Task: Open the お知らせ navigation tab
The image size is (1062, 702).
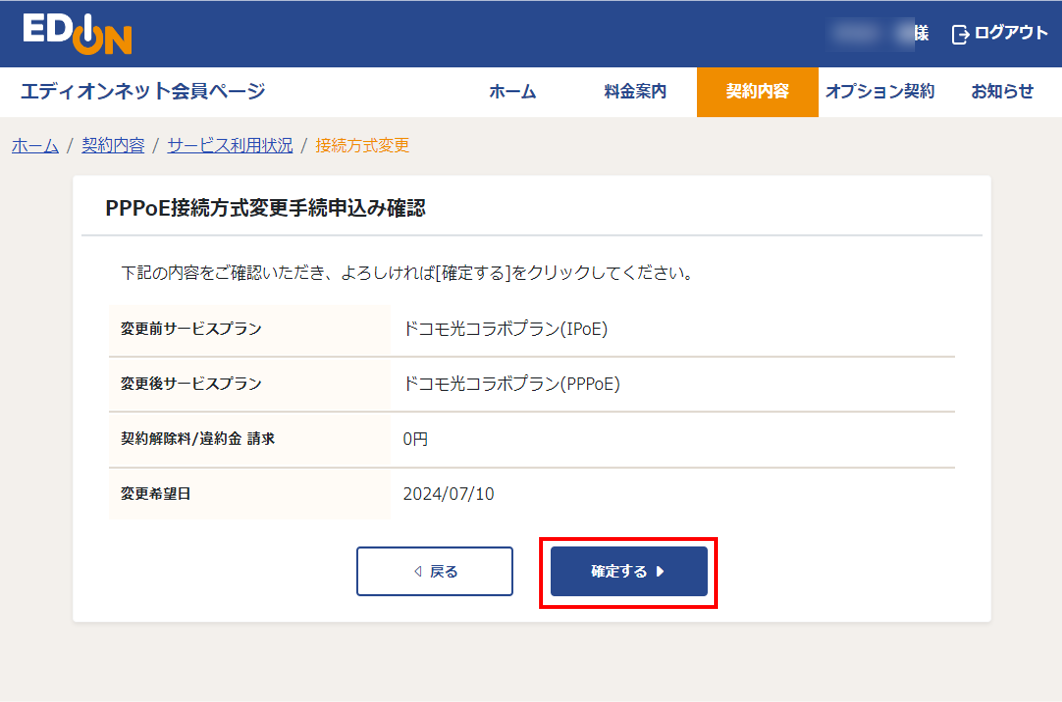Action: coord(1002,92)
